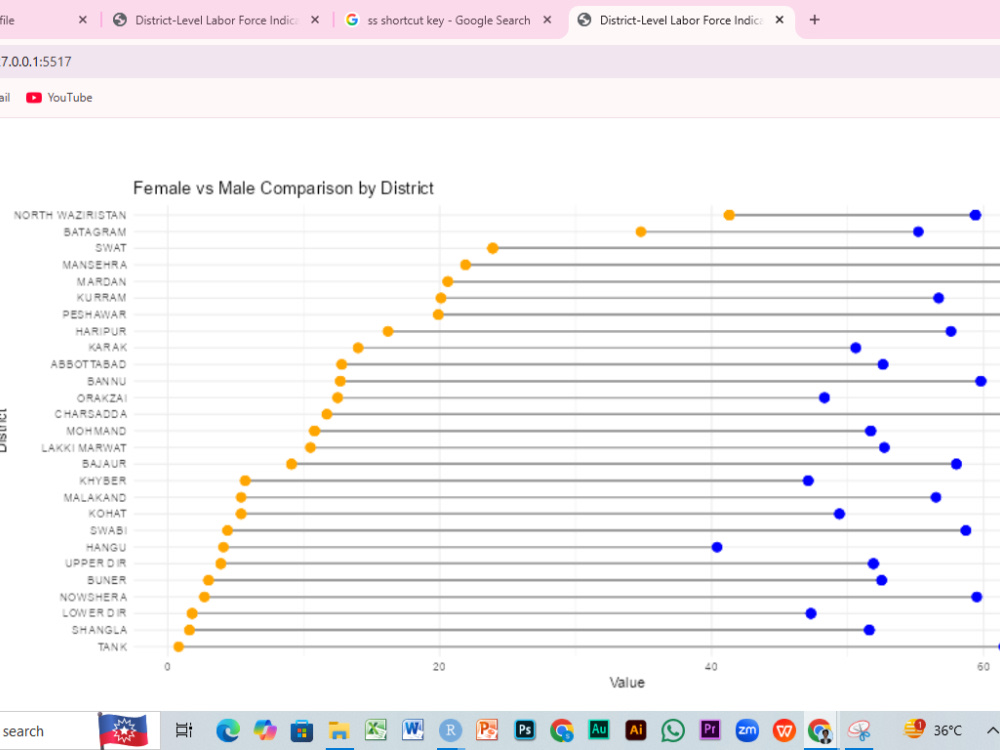Launch Premiere Pro from the taskbar

710,730
